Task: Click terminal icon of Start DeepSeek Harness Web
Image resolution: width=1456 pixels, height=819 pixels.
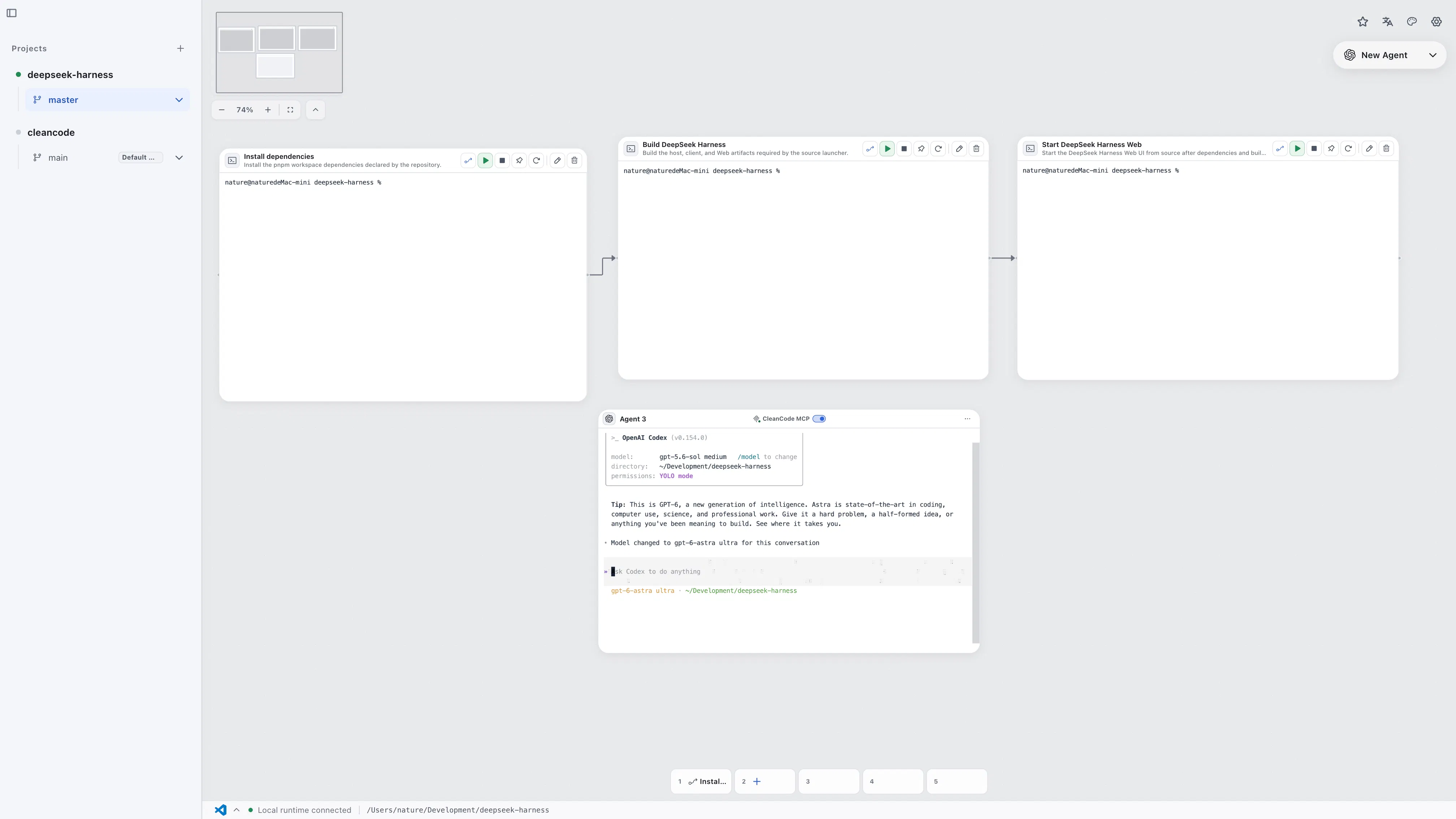Action: 1030,148
